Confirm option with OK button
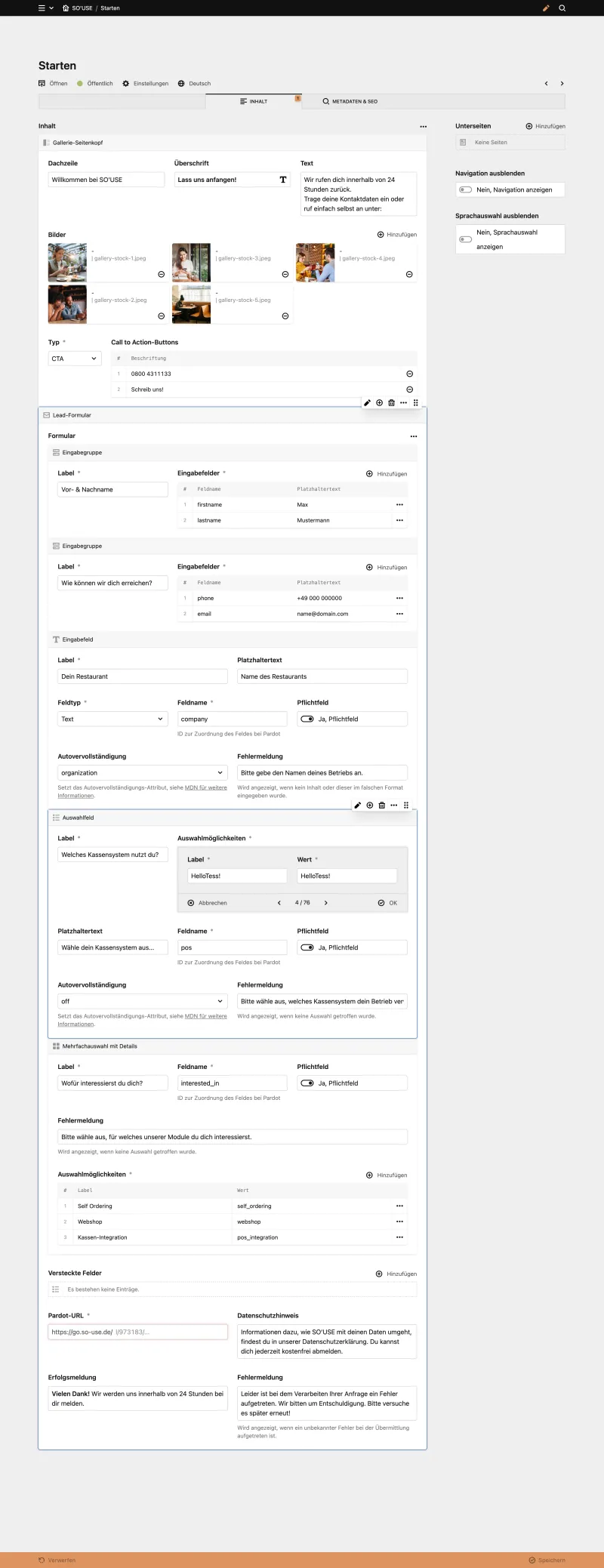The image size is (604, 1568). click(x=387, y=903)
